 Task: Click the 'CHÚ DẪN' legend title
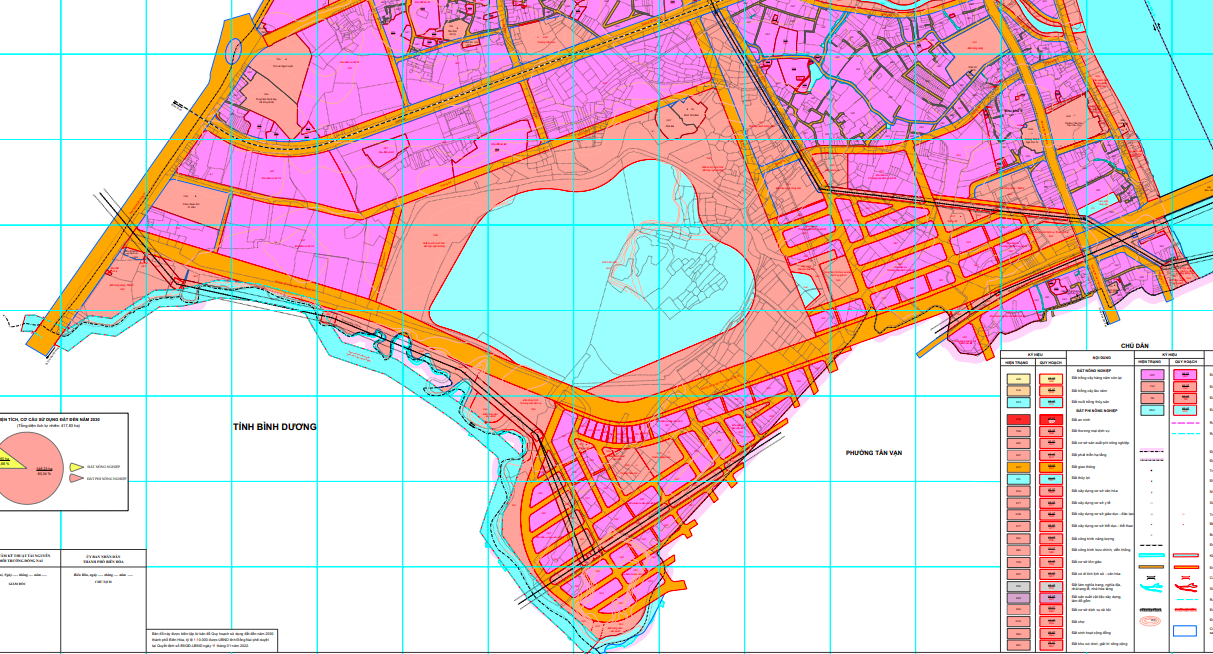point(1135,346)
